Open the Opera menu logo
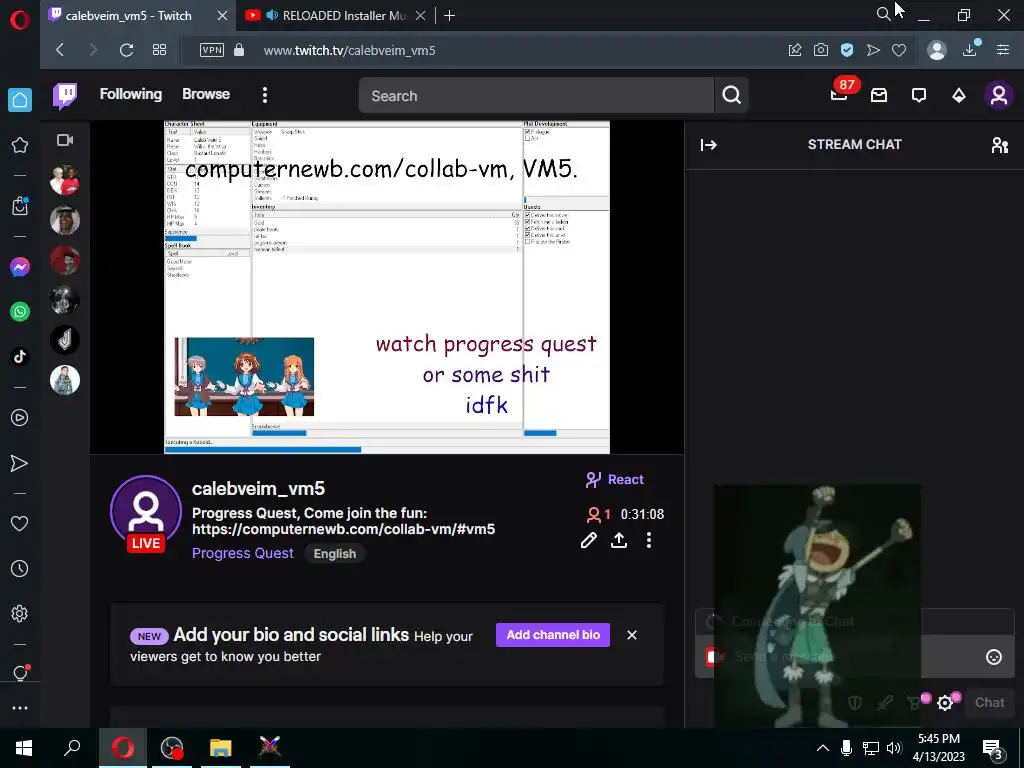Image resolution: width=1024 pixels, height=768 pixels. (20, 20)
